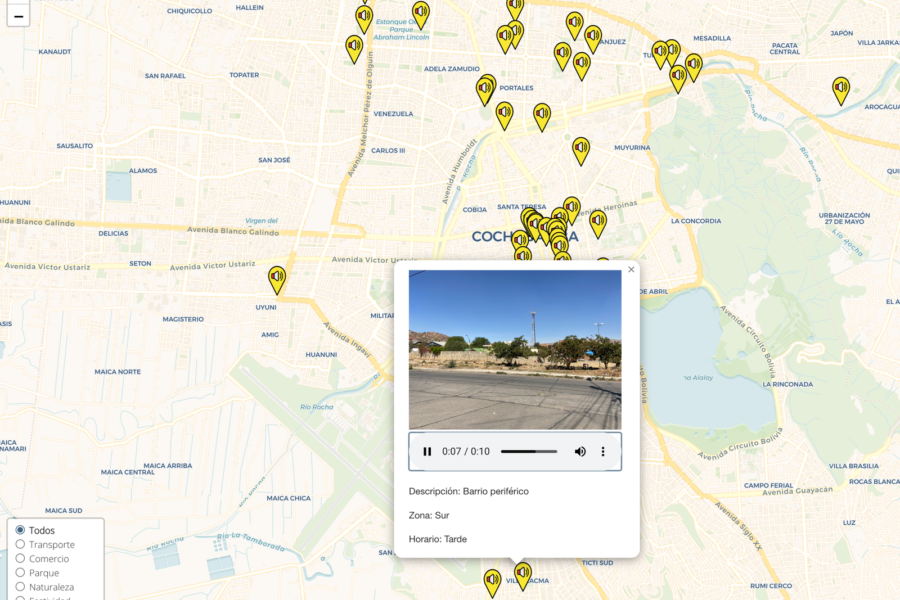Open sound marker near Arocagua

point(841,91)
